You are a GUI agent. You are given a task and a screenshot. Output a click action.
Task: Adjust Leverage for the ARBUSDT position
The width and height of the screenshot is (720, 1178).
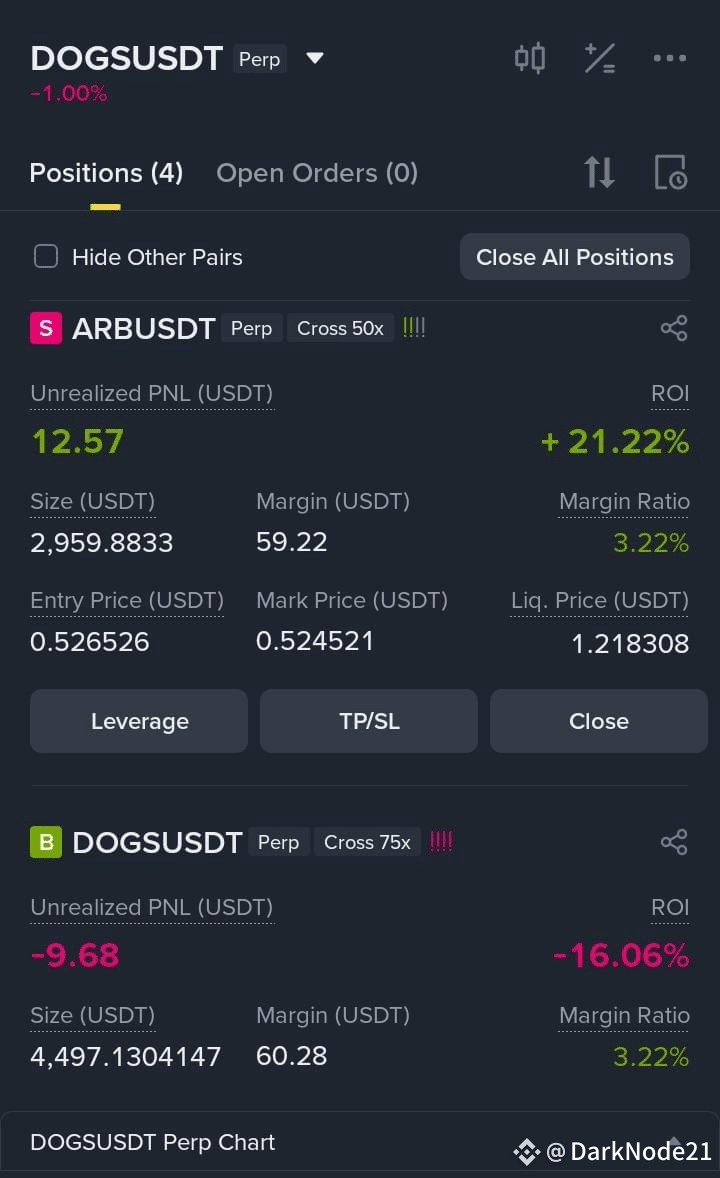(139, 721)
